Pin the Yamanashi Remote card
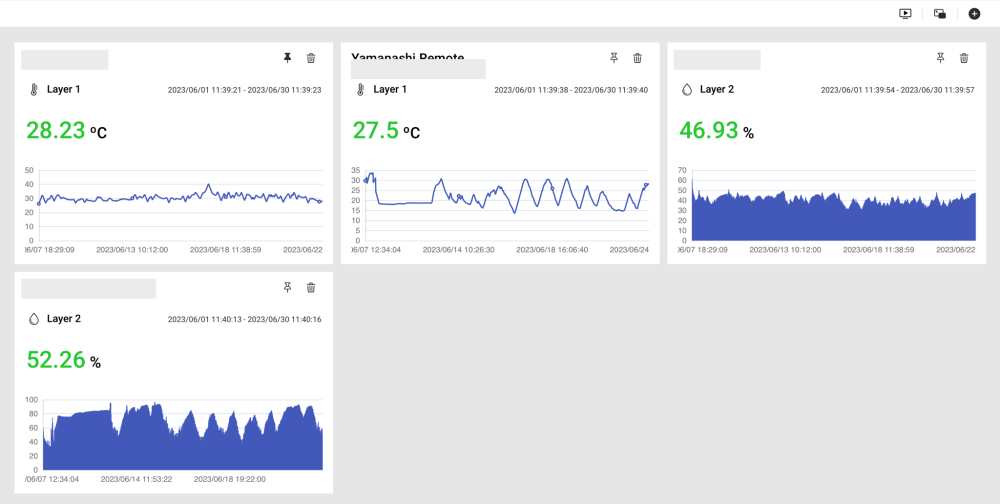 (614, 58)
